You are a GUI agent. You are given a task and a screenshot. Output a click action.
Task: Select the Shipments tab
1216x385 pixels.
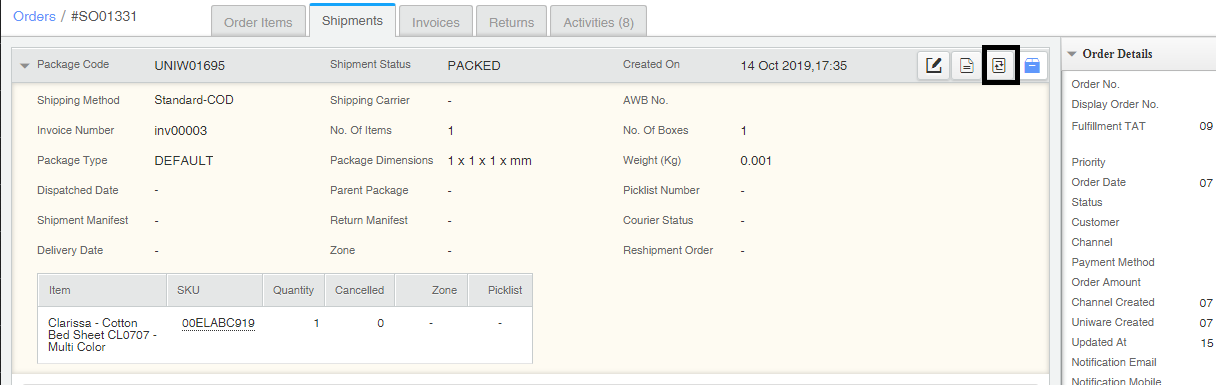352,20
